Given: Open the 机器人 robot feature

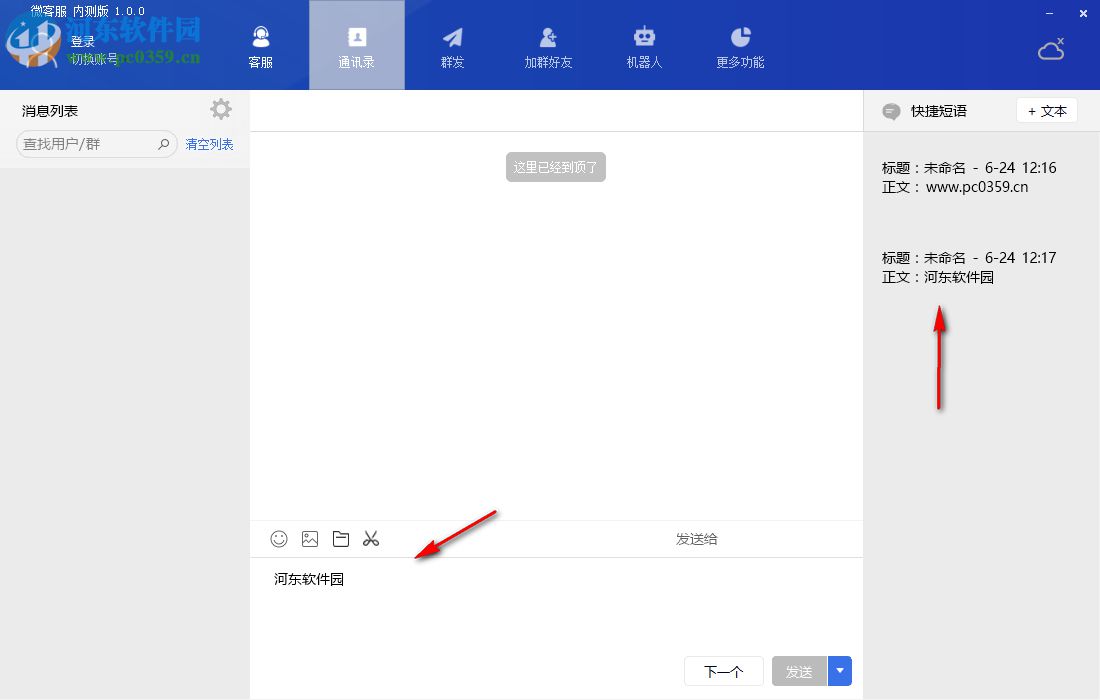Looking at the screenshot, I should [x=644, y=45].
